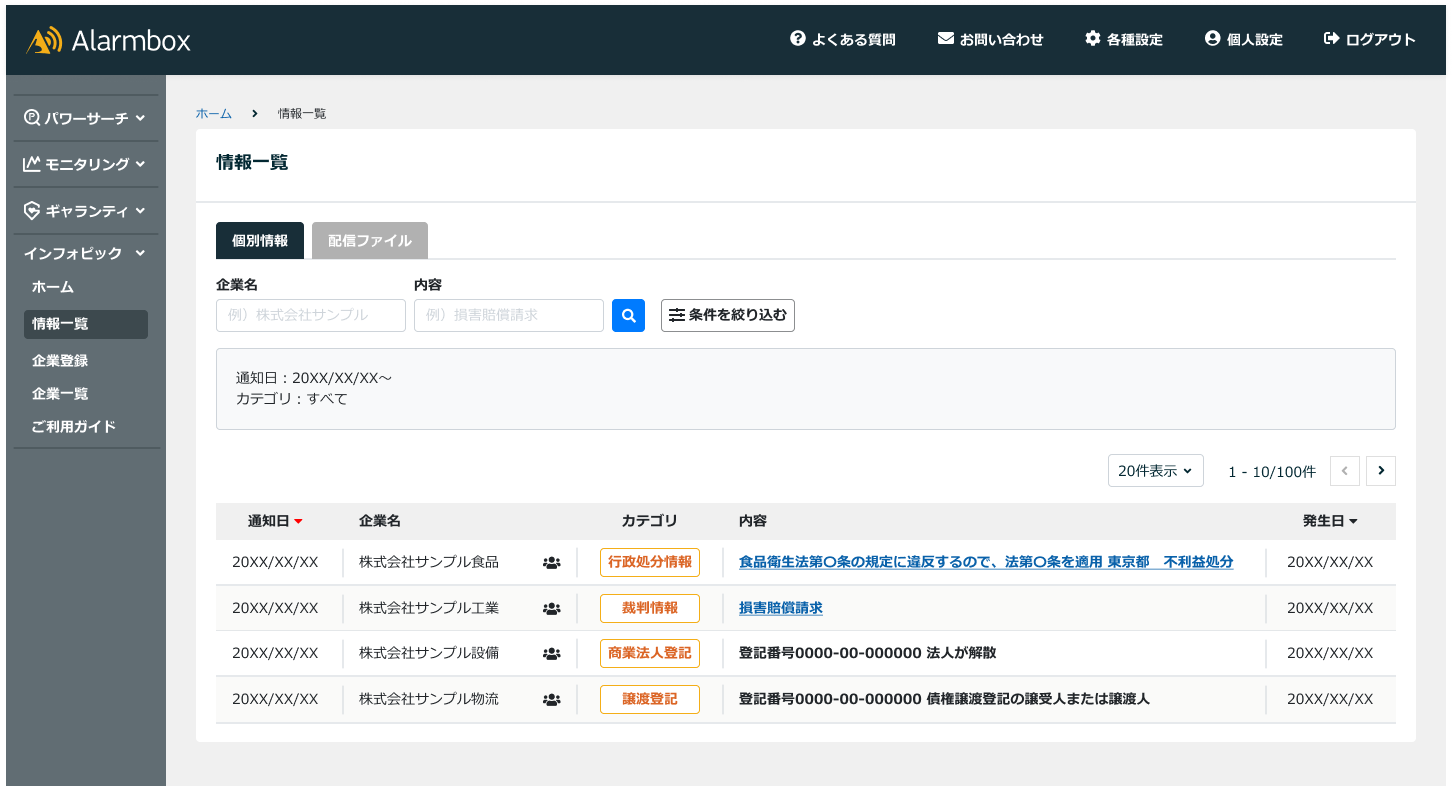1452x786 pixels.
Task: Sort by 発生日 column header
Action: pyautogui.click(x=1330, y=521)
